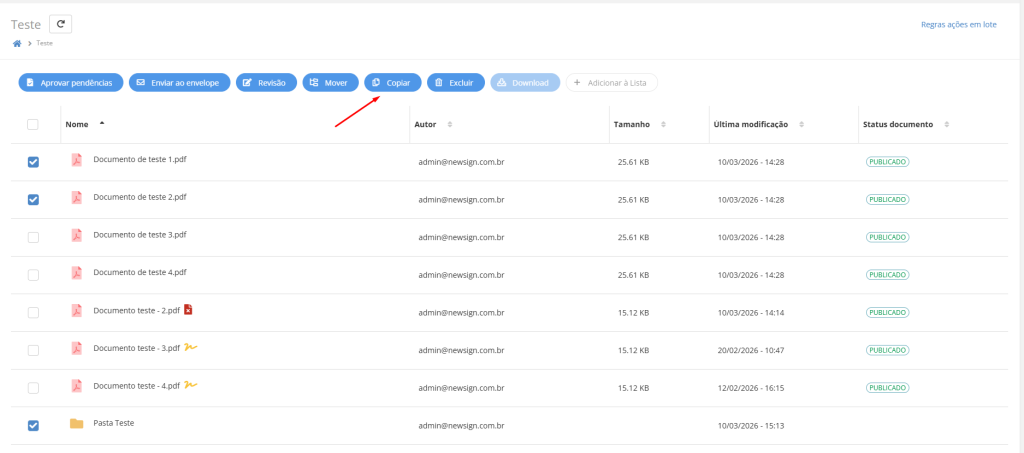The width and height of the screenshot is (1024, 453).
Task: Click Teste in the breadcrumb
Action: click(x=45, y=44)
